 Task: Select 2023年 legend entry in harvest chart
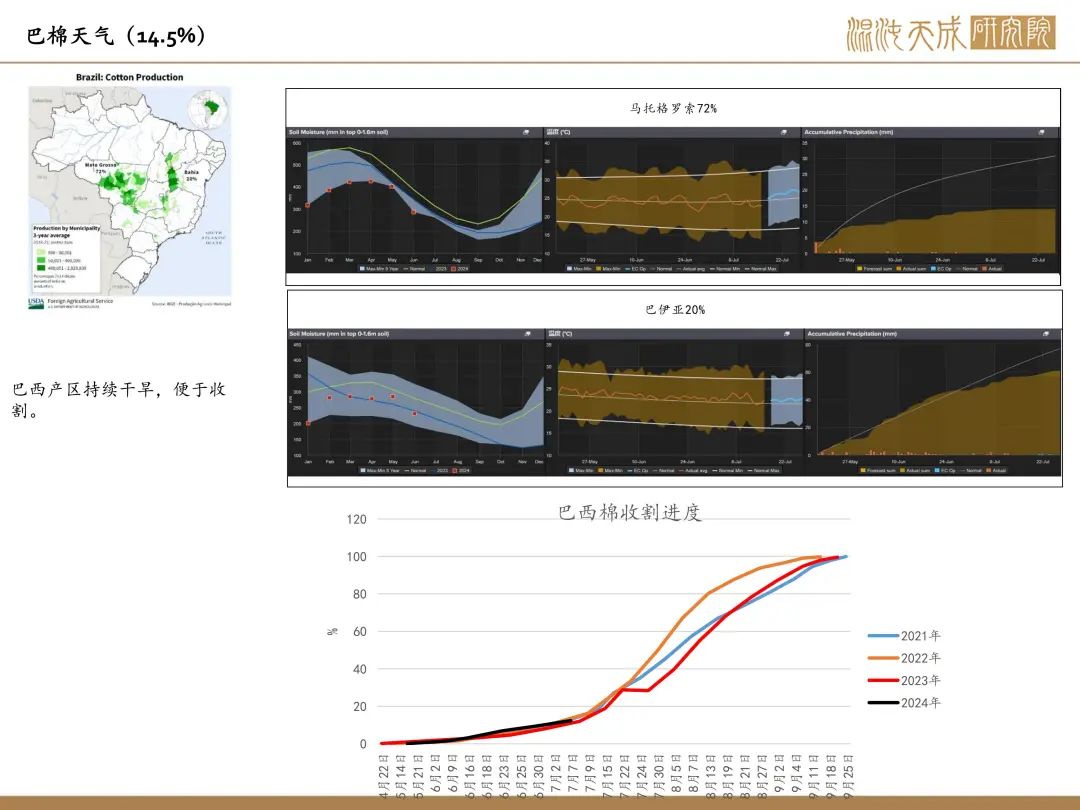904,681
